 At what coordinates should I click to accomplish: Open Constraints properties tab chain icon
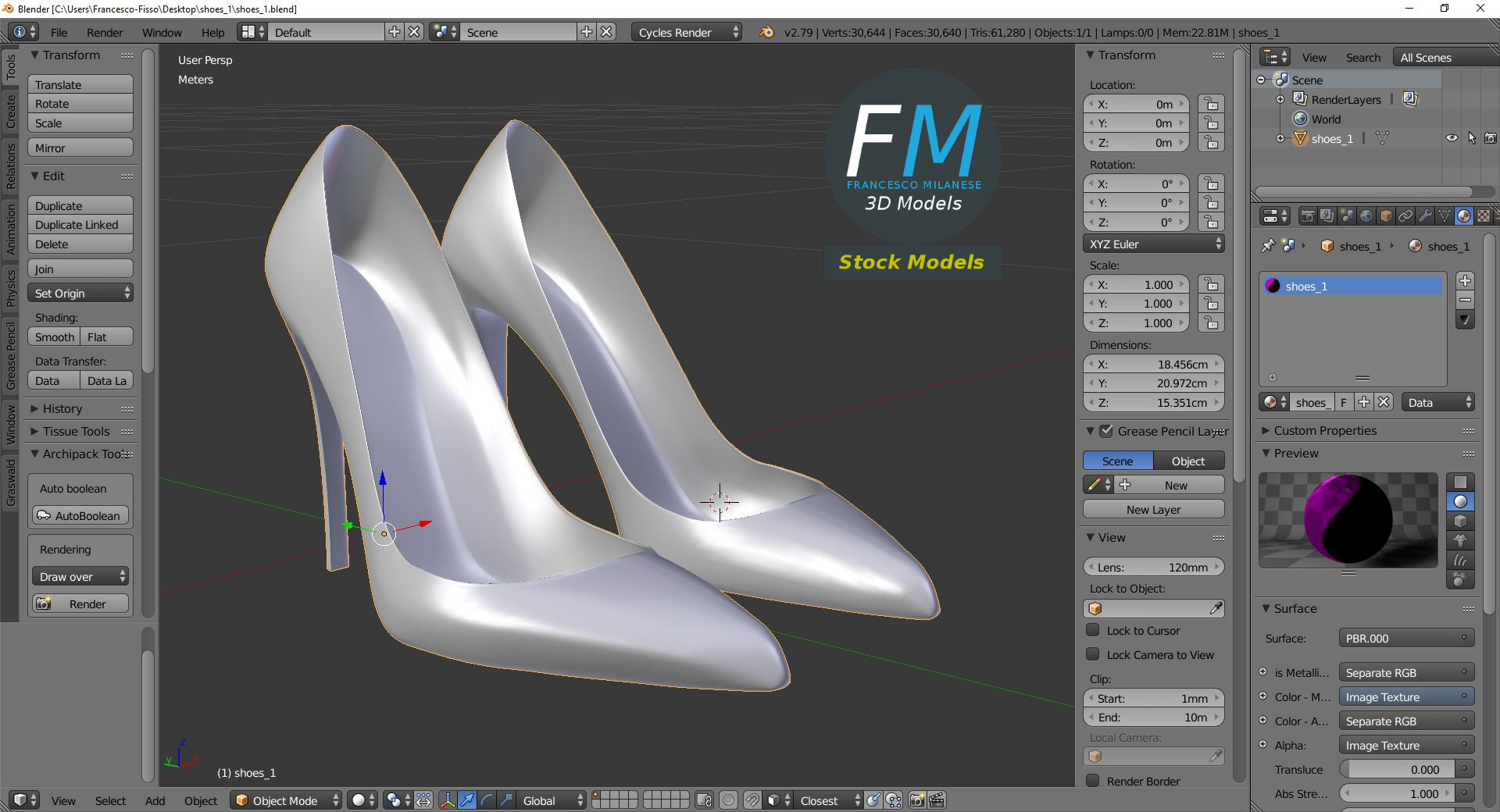(1405, 216)
